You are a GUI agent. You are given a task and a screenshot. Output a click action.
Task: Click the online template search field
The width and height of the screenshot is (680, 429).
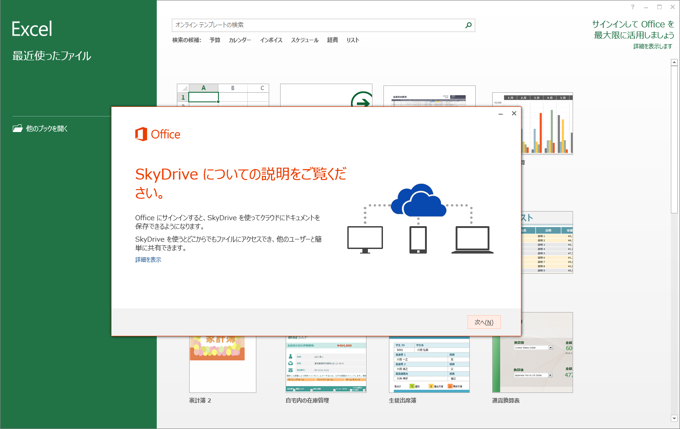click(323, 25)
